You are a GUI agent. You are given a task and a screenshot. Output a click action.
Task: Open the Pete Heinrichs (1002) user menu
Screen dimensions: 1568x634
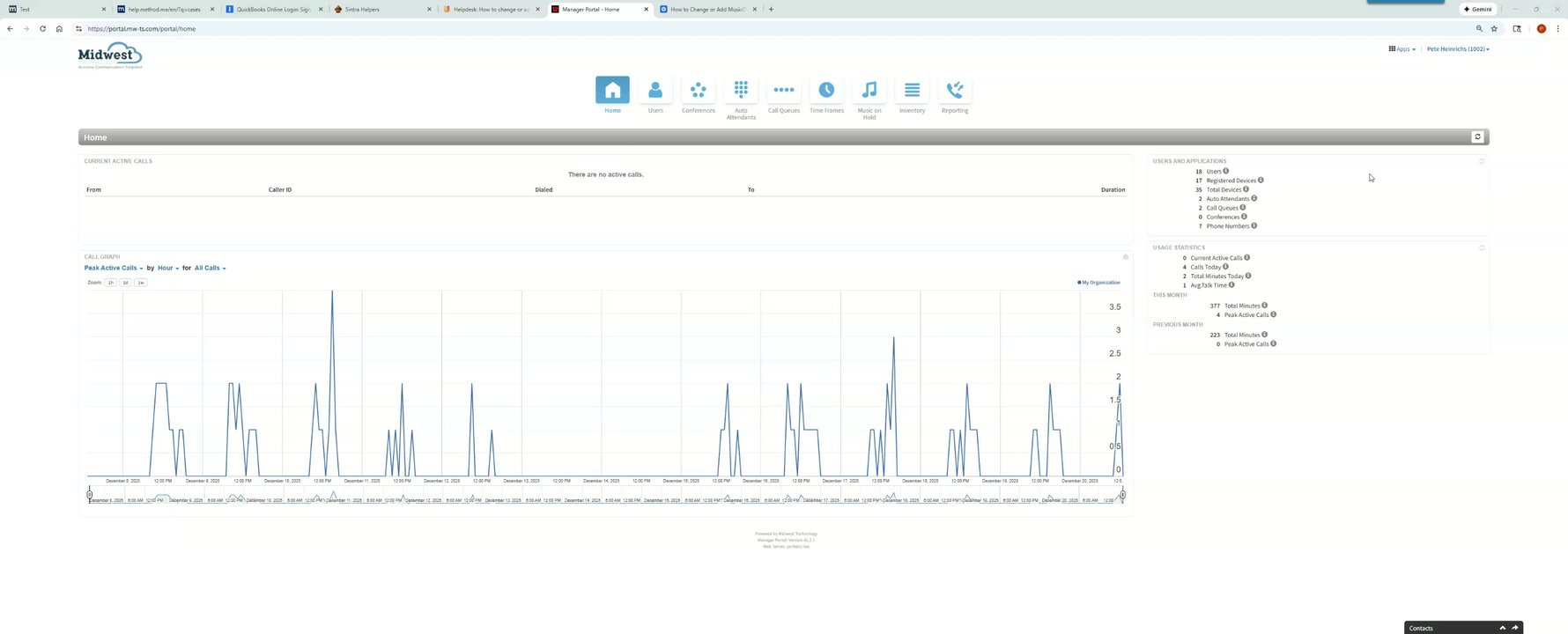pyautogui.click(x=1458, y=49)
